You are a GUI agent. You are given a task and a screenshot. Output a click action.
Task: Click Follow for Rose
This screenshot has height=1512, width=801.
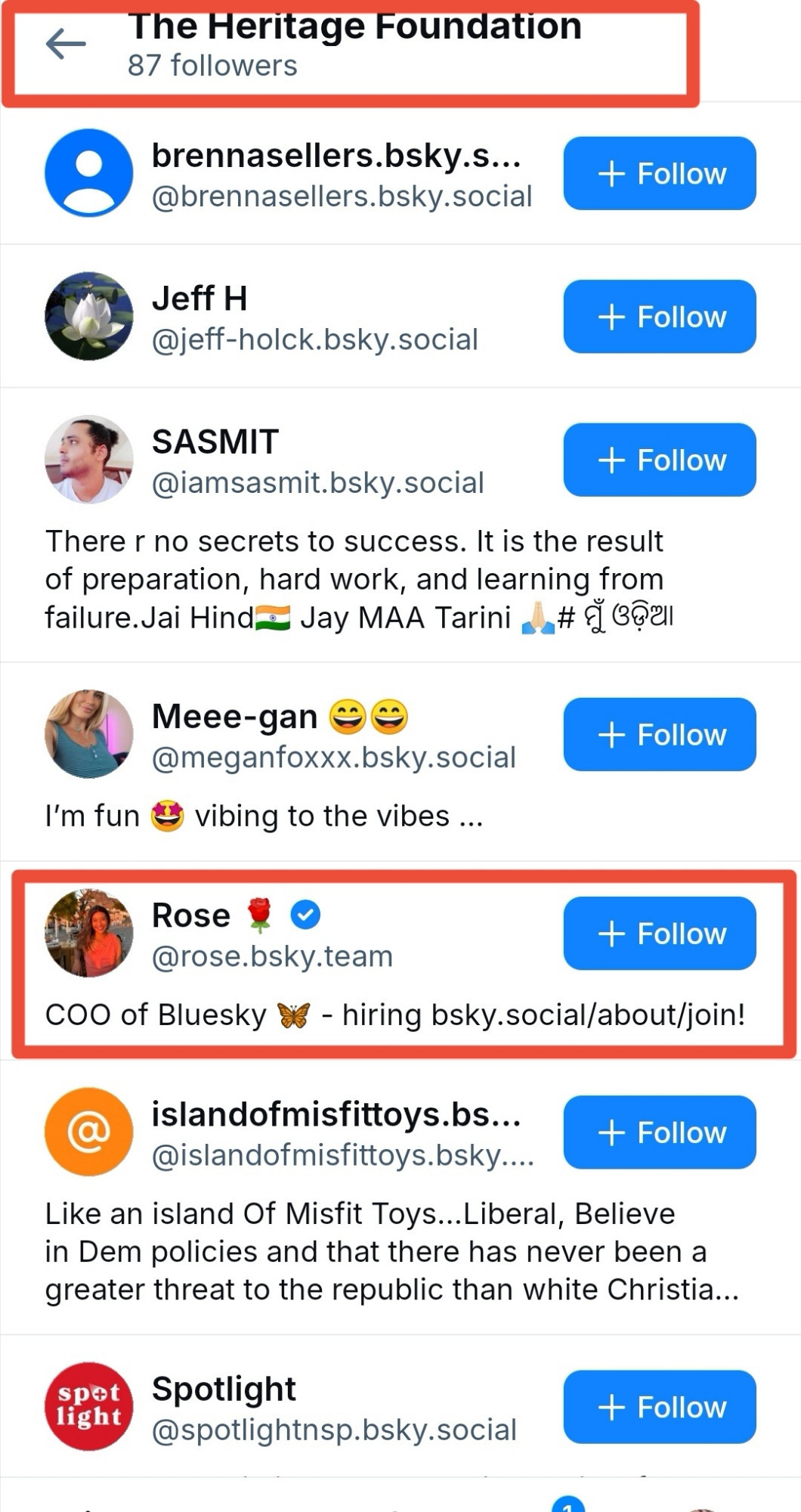(660, 934)
